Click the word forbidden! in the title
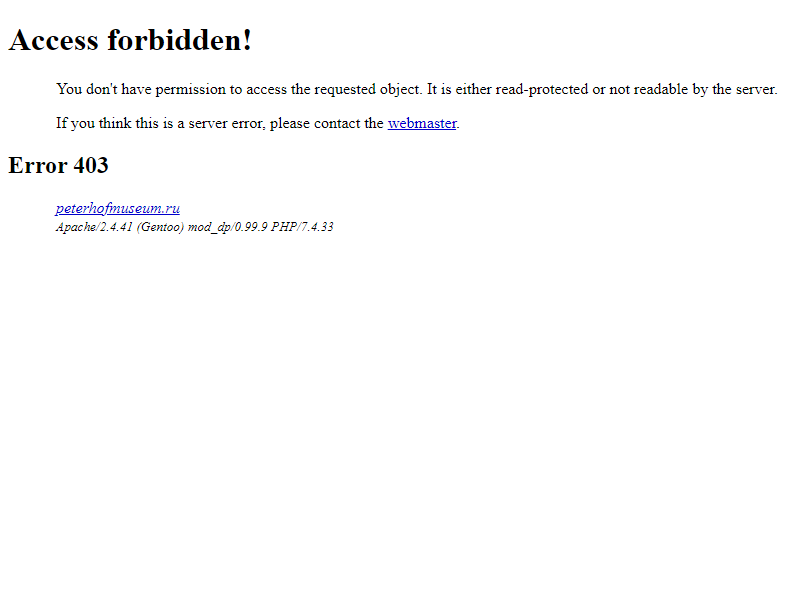 coord(180,40)
